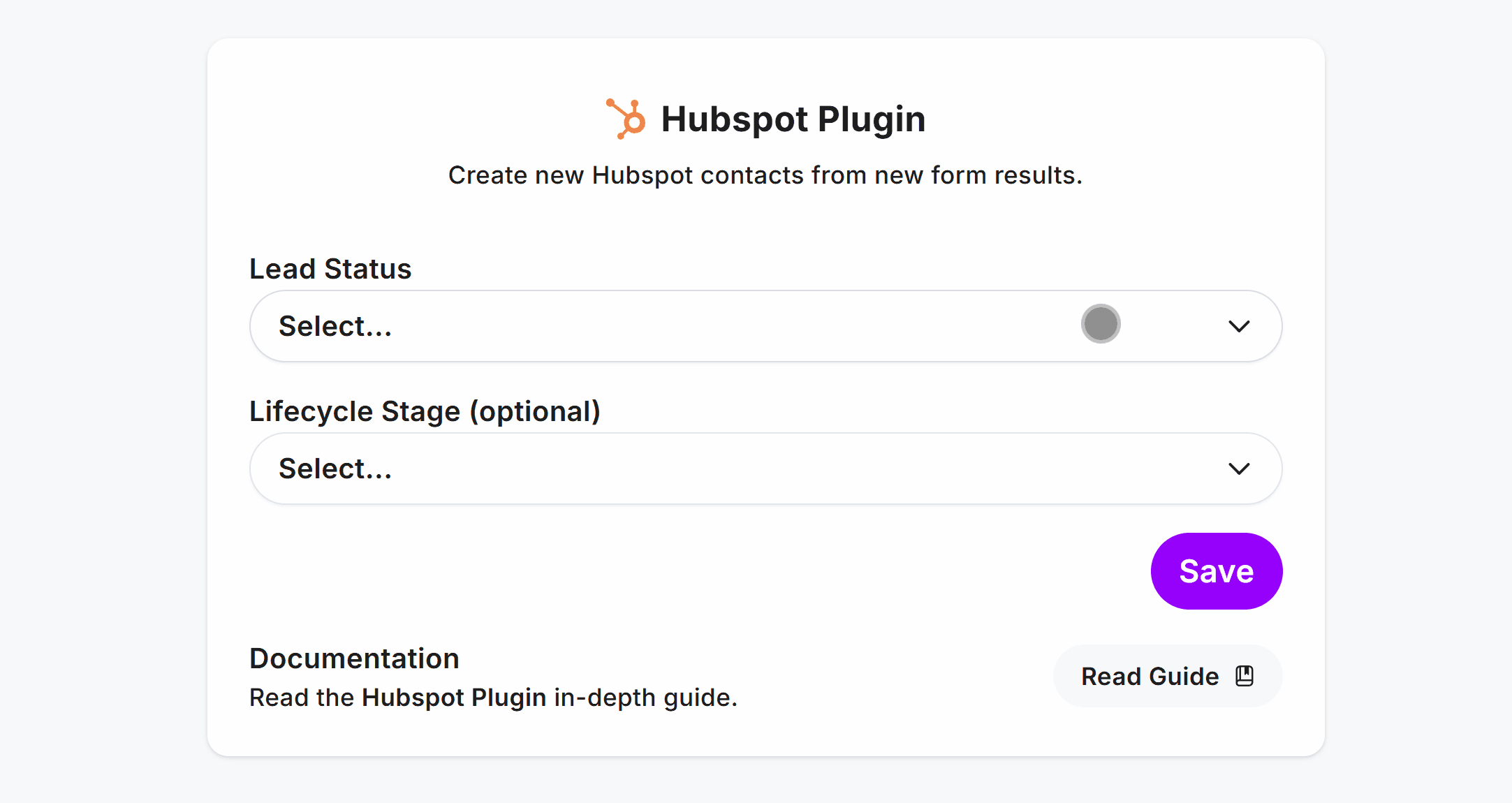Screen dimensions: 1512x803
Task: Click the Hubspot logo icon
Action: pyautogui.click(x=626, y=119)
